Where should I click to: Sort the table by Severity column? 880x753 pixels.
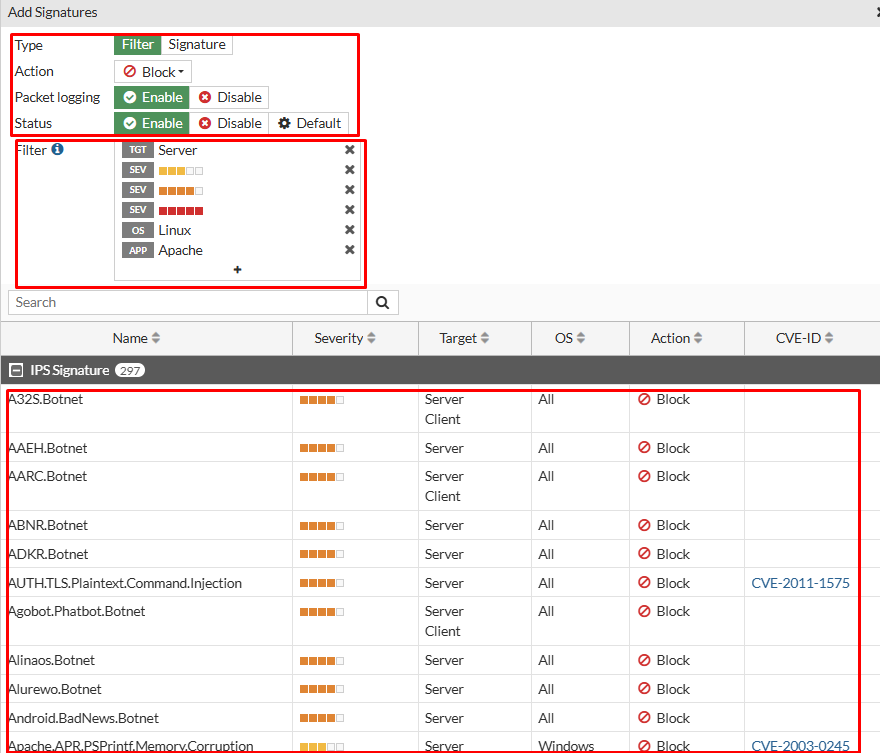[345, 338]
